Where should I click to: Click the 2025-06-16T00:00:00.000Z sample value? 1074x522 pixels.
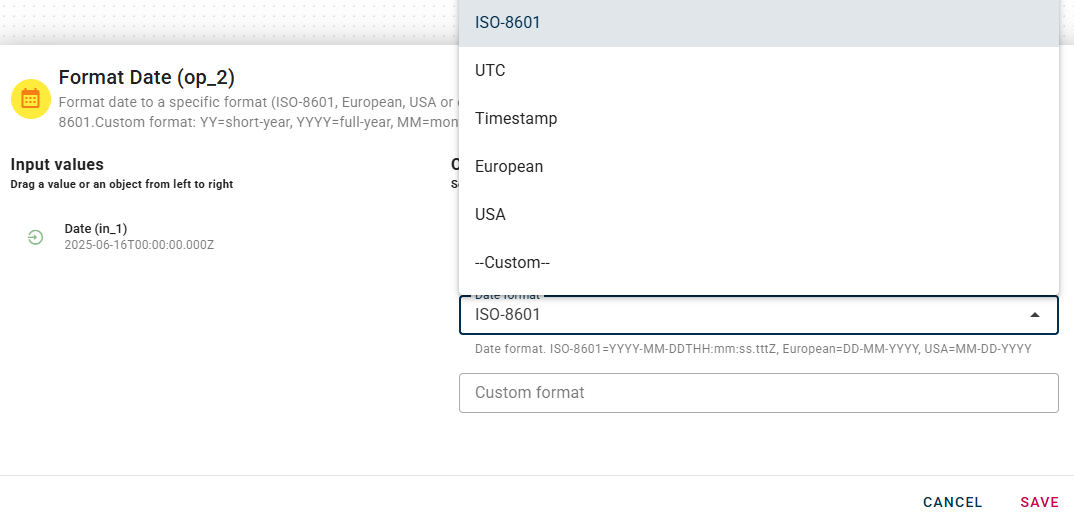139,245
